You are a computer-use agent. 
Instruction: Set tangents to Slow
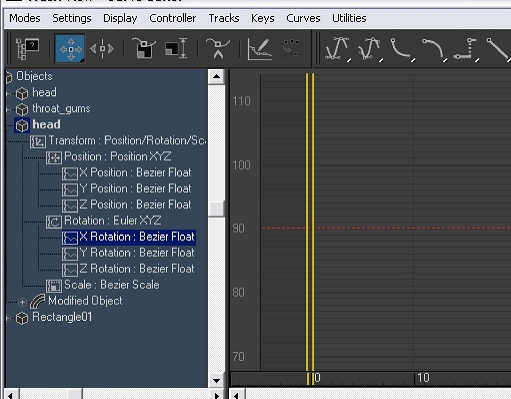pyautogui.click(x=434, y=49)
